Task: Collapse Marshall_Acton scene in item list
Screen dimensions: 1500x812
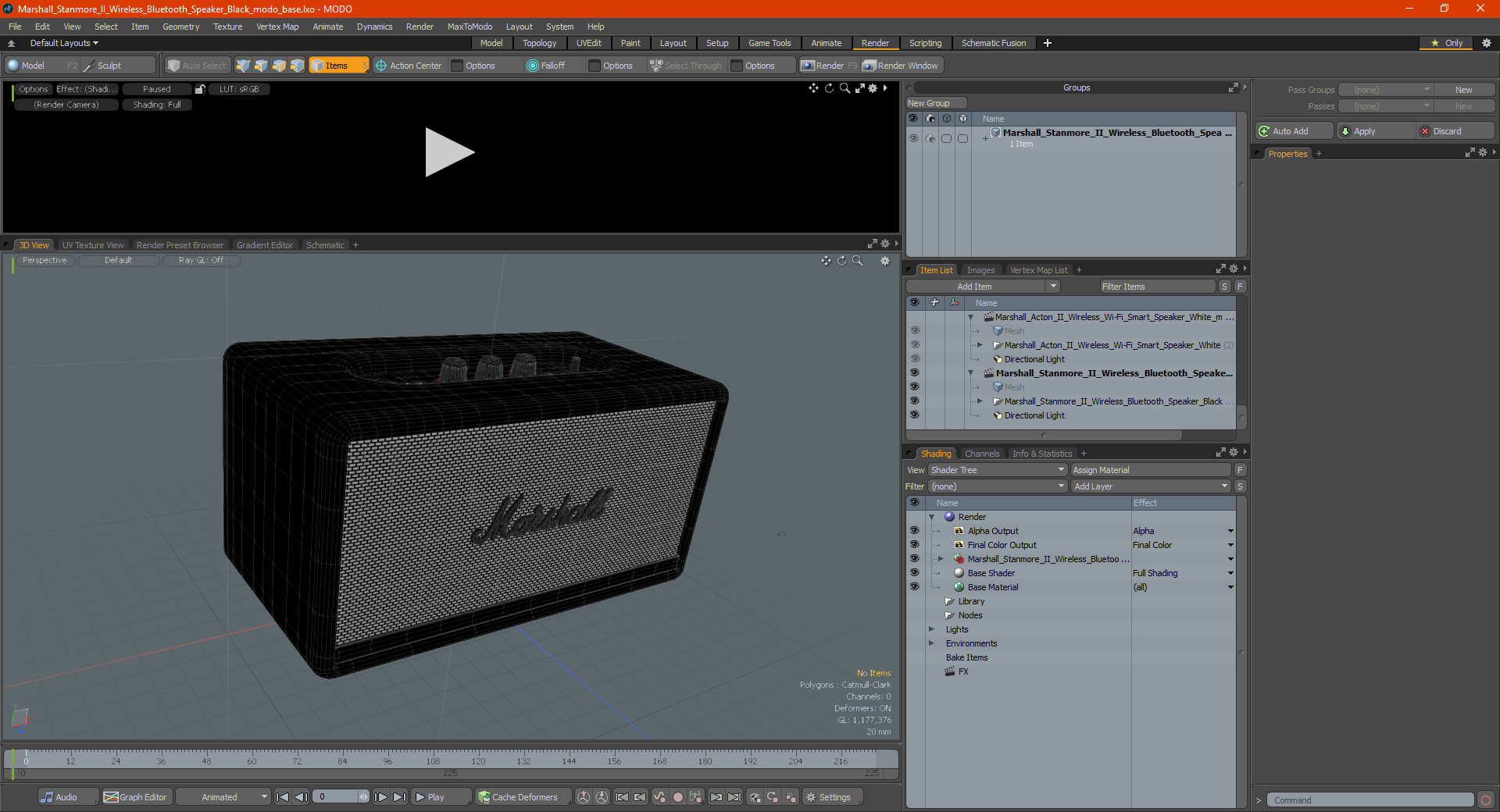Action: tap(971, 317)
